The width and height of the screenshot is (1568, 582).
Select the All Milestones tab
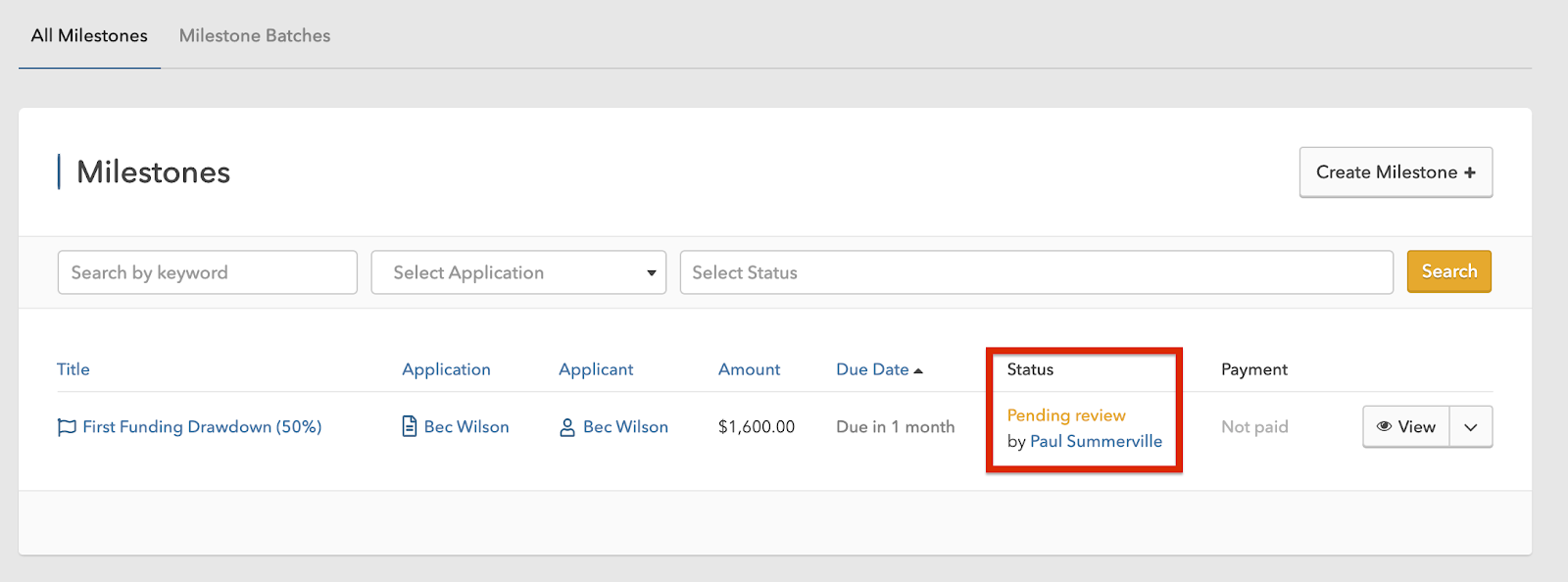point(89,36)
